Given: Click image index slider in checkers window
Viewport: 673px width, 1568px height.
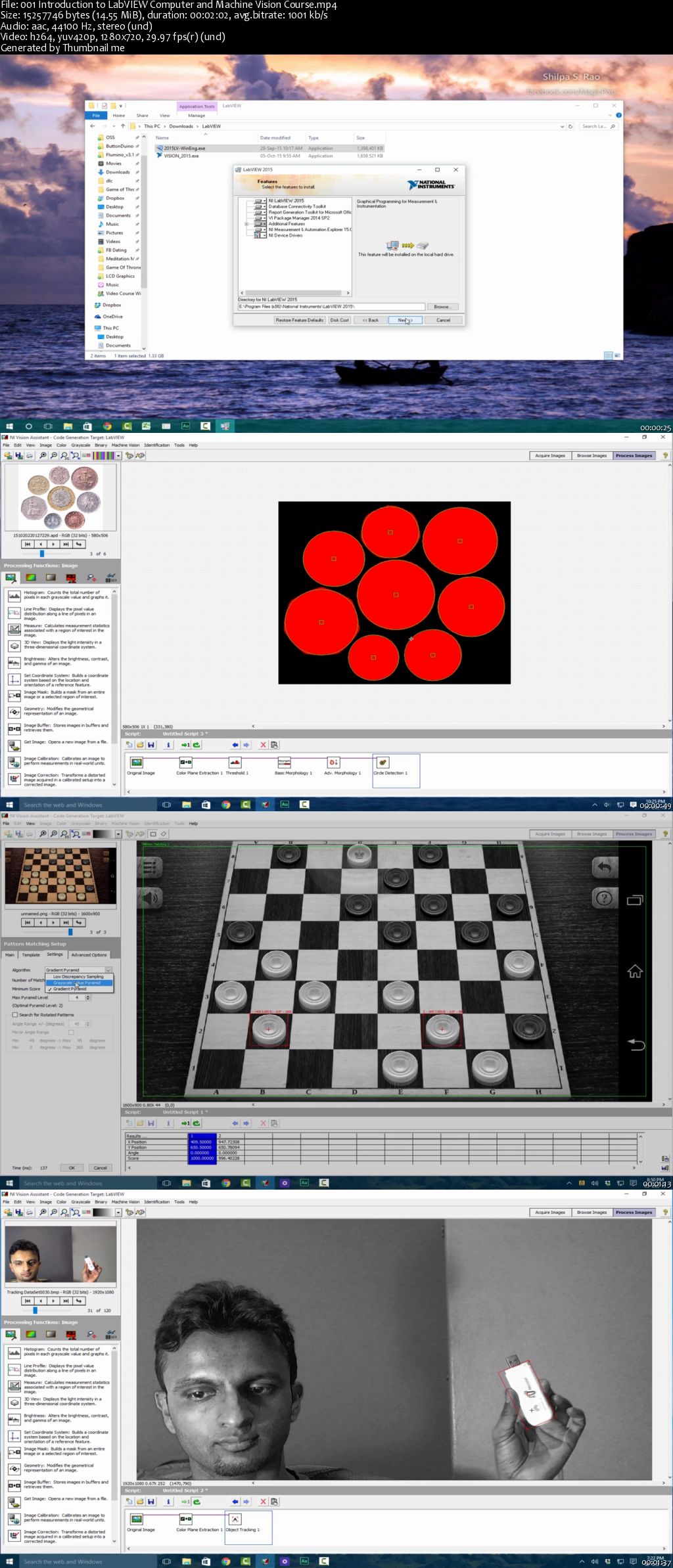Looking at the screenshot, I should [x=70, y=931].
